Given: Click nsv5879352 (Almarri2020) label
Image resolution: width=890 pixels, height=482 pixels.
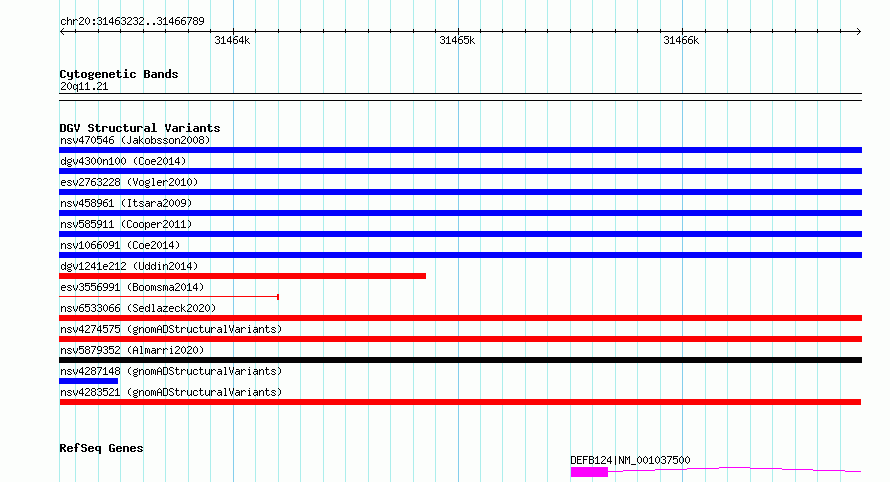Looking at the screenshot, I should (x=132, y=350).
